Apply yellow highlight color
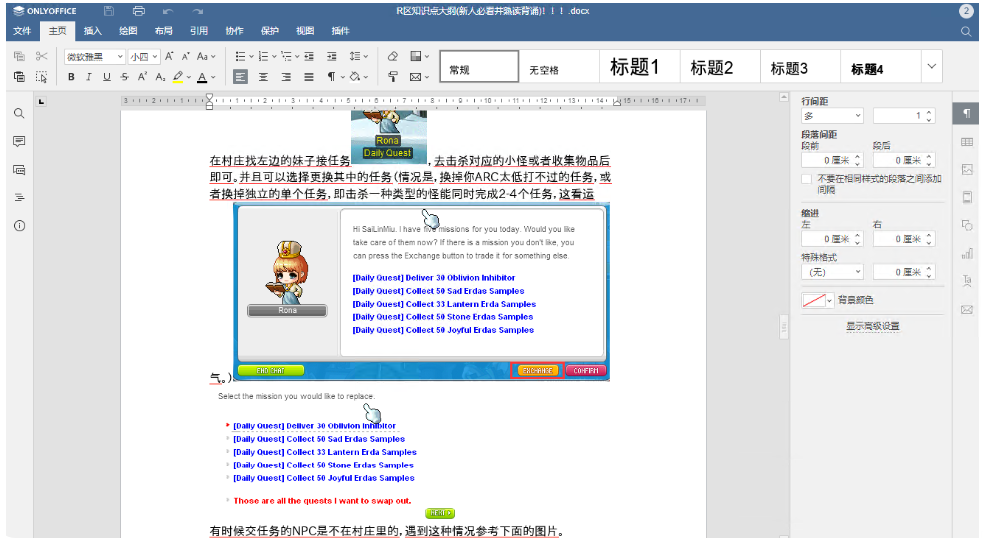This screenshot has height=538, width=995. click(x=178, y=77)
